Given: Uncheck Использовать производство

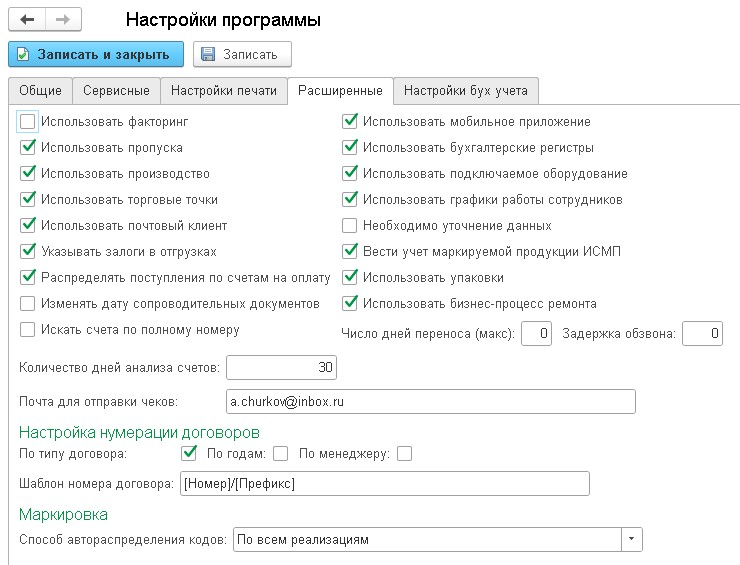Looking at the screenshot, I should click(28, 174).
